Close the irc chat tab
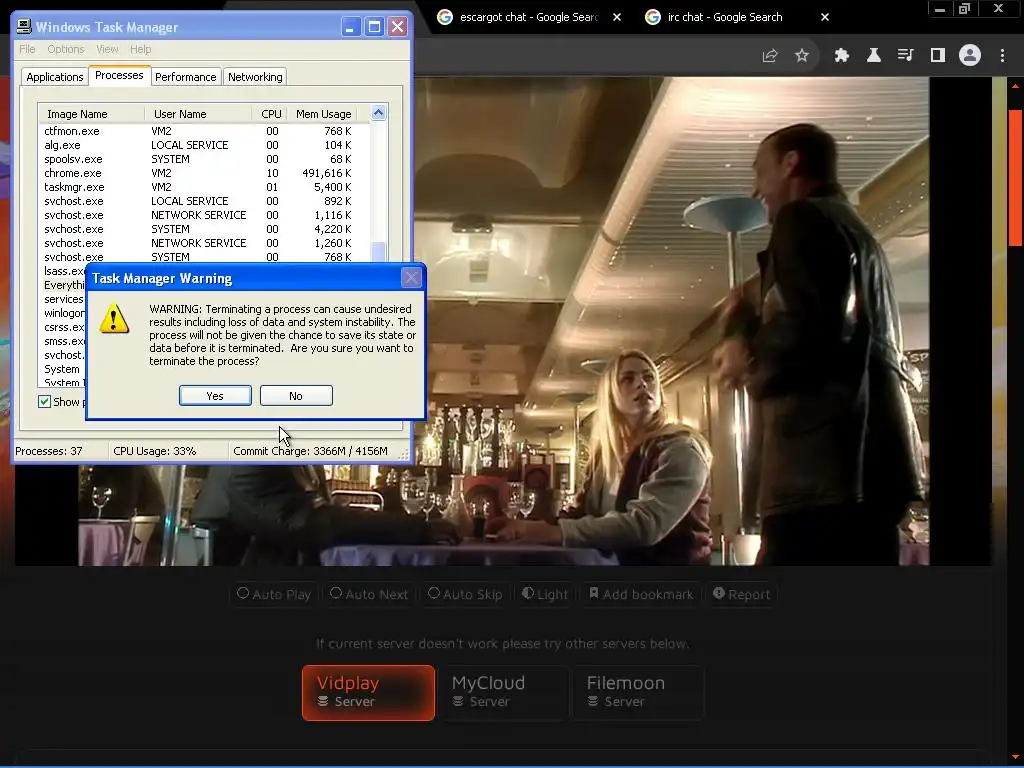This screenshot has height=768, width=1024. click(x=825, y=17)
